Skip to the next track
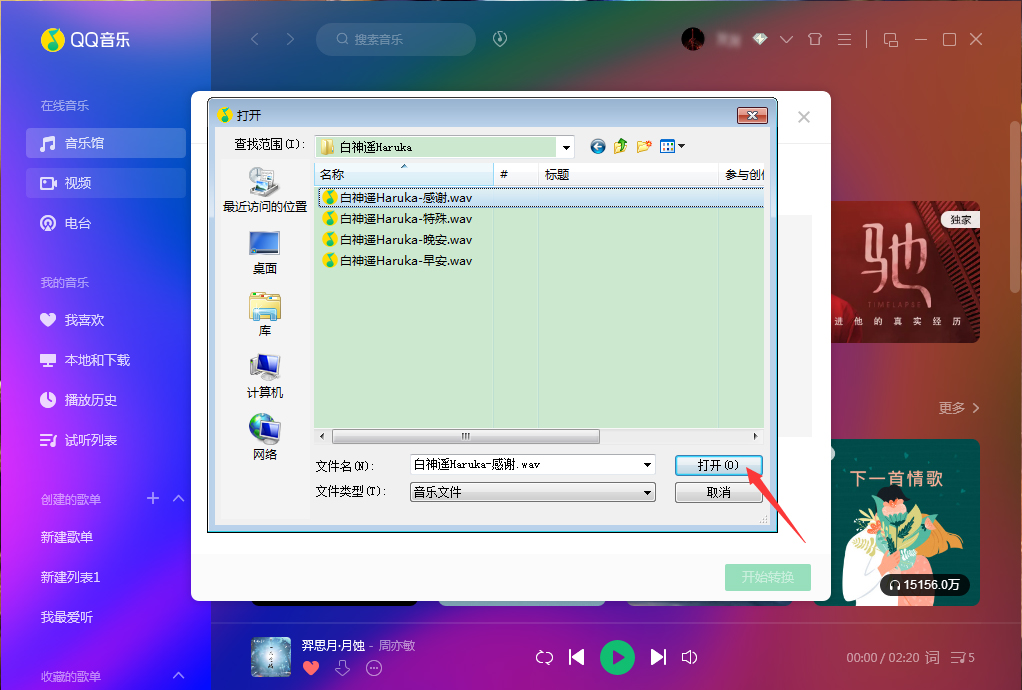The height and width of the screenshot is (690, 1022). pyautogui.click(x=658, y=657)
